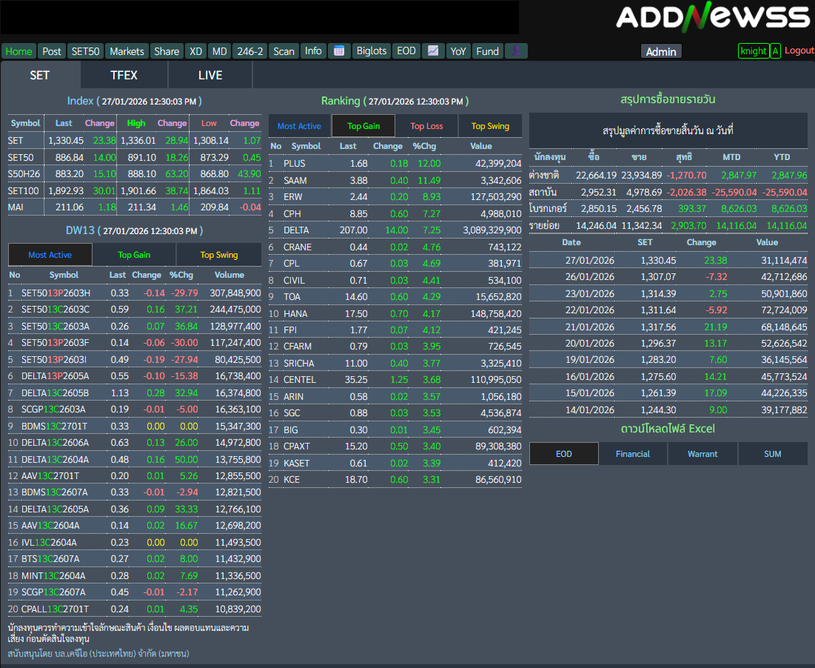Open the calendar icon in the toolbar
Screen dimensions: 815x668
click(x=339, y=51)
